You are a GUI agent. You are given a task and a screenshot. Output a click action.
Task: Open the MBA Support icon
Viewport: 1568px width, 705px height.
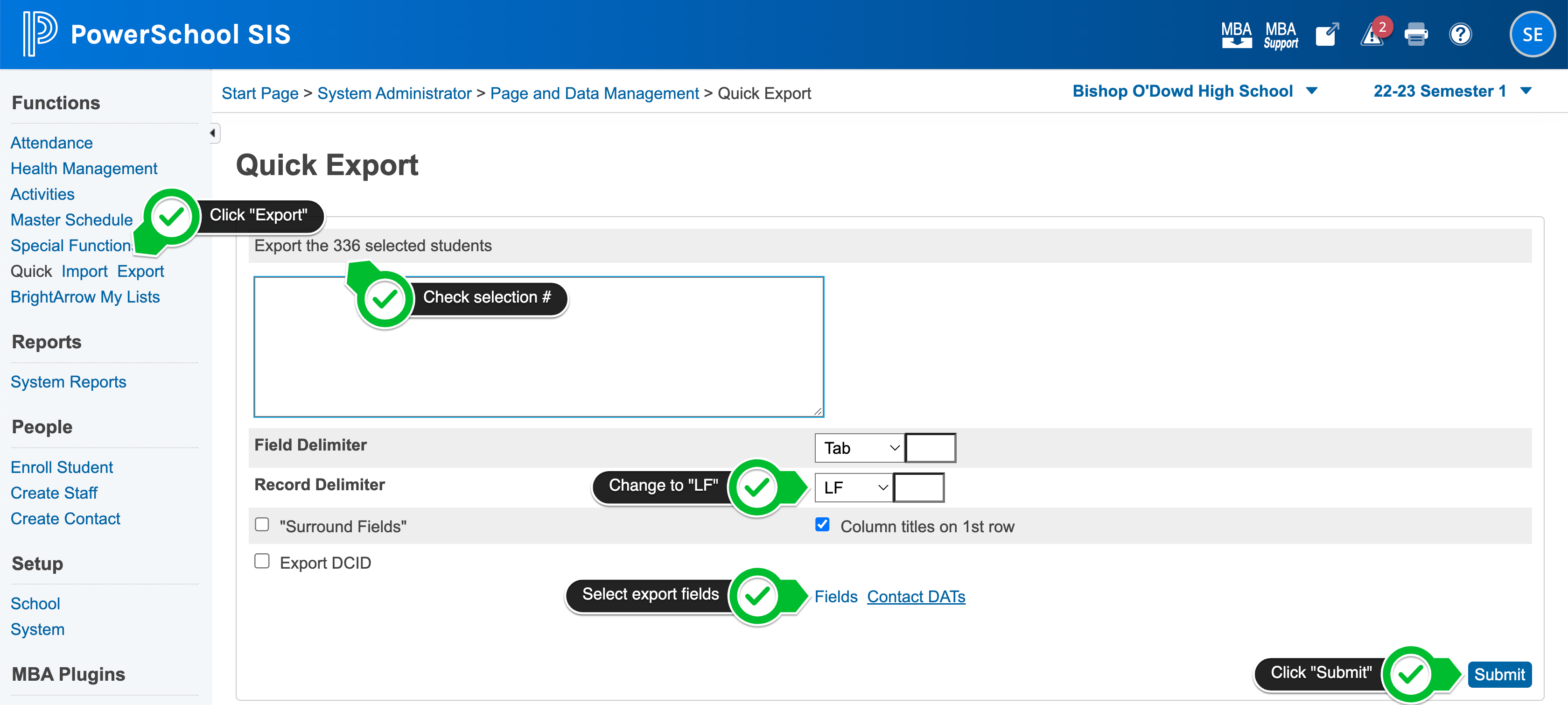pos(1281,35)
